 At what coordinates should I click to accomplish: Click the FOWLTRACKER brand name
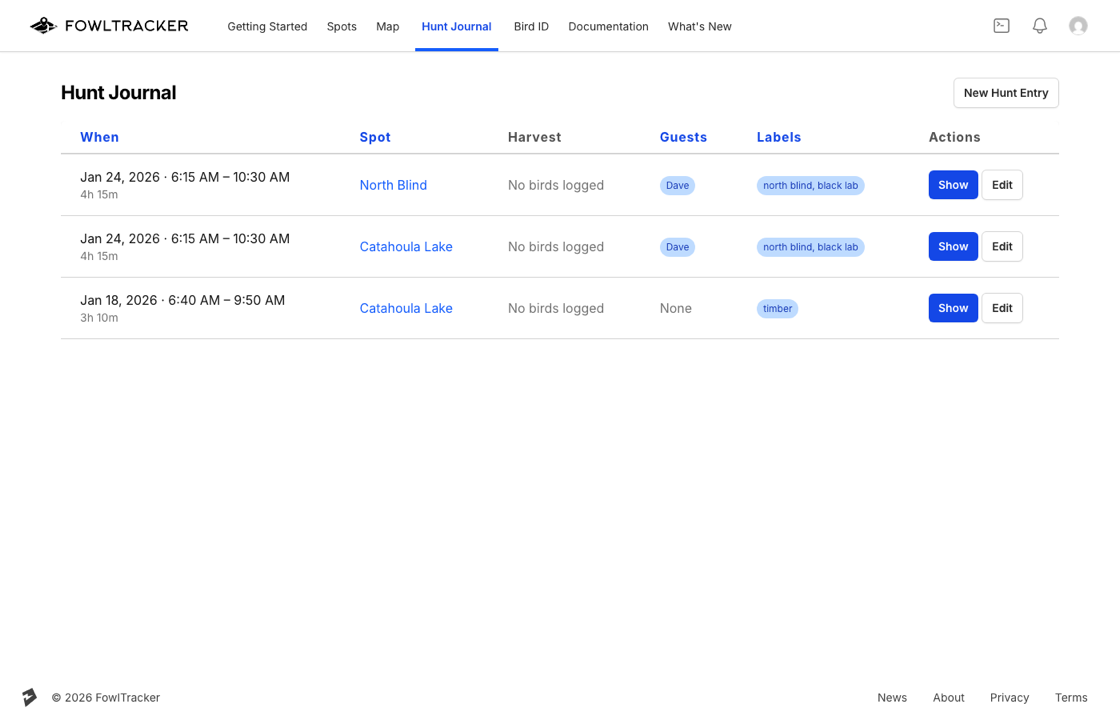(126, 26)
